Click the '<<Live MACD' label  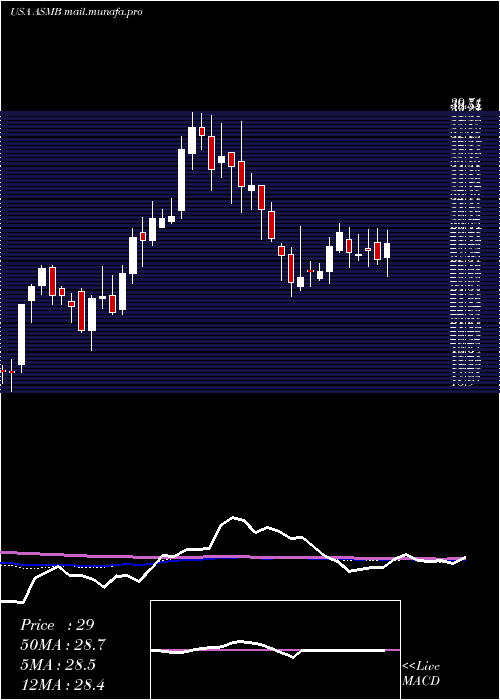click(421, 673)
